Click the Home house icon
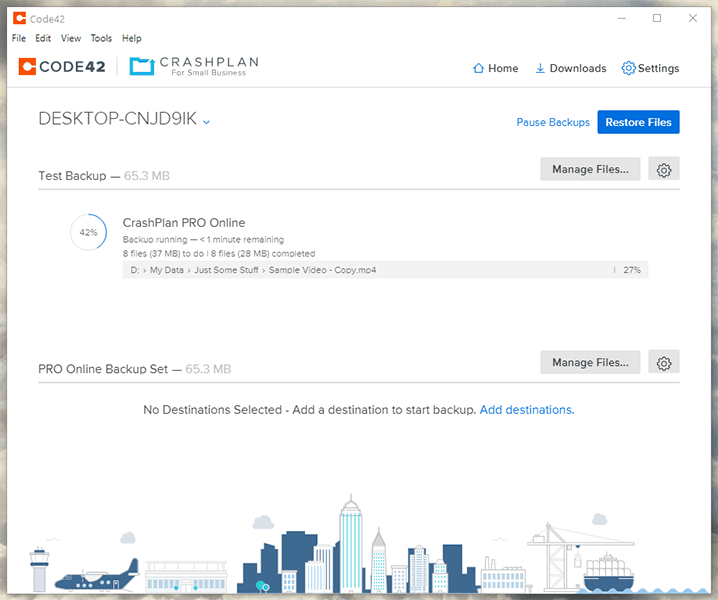The height and width of the screenshot is (600, 718). point(478,68)
